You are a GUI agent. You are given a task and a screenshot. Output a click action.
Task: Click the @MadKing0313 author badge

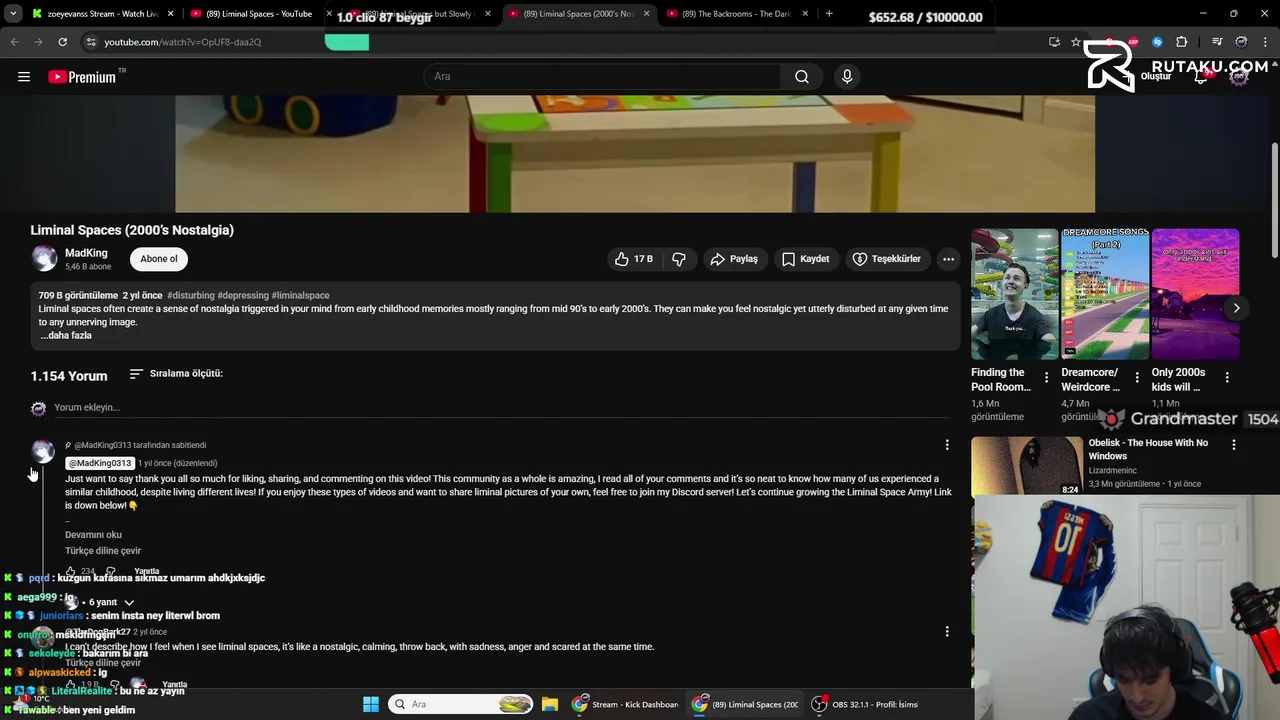coord(100,464)
